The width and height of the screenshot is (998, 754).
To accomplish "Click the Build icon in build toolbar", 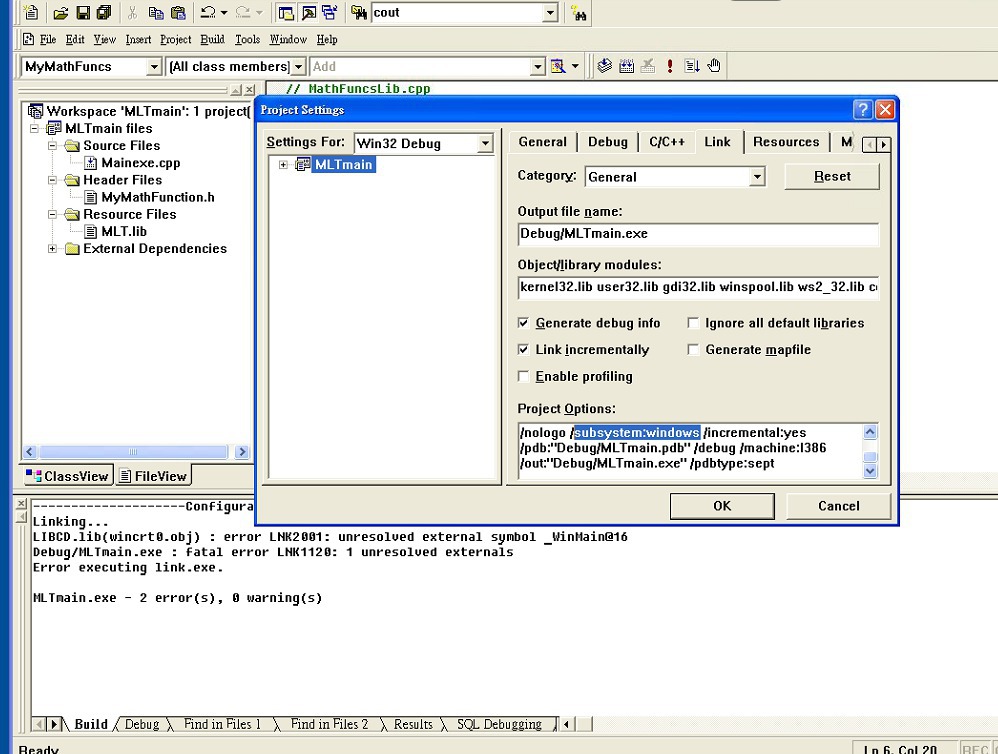I will coord(626,66).
